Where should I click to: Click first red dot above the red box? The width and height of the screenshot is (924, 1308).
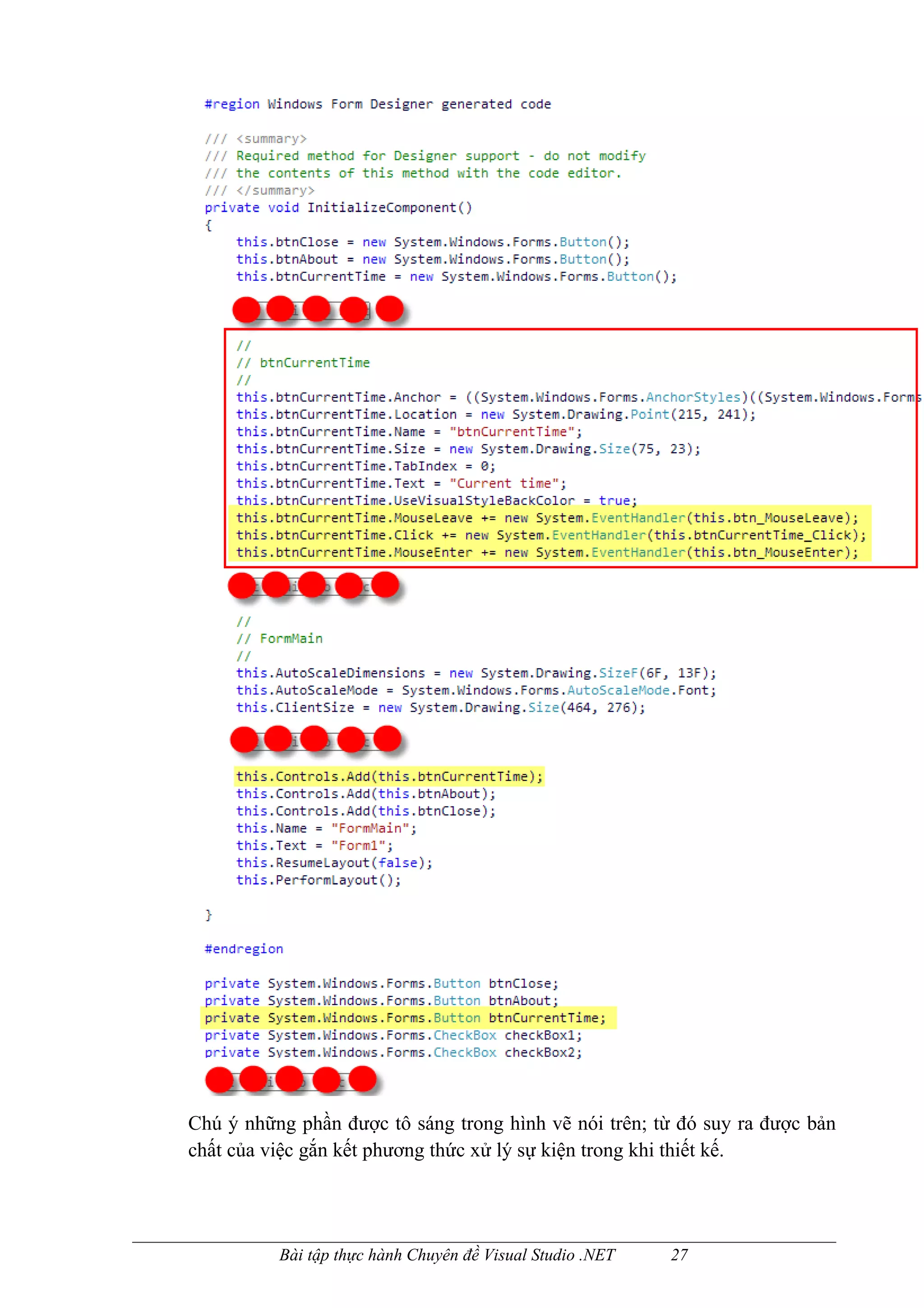(x=246, y=310)
